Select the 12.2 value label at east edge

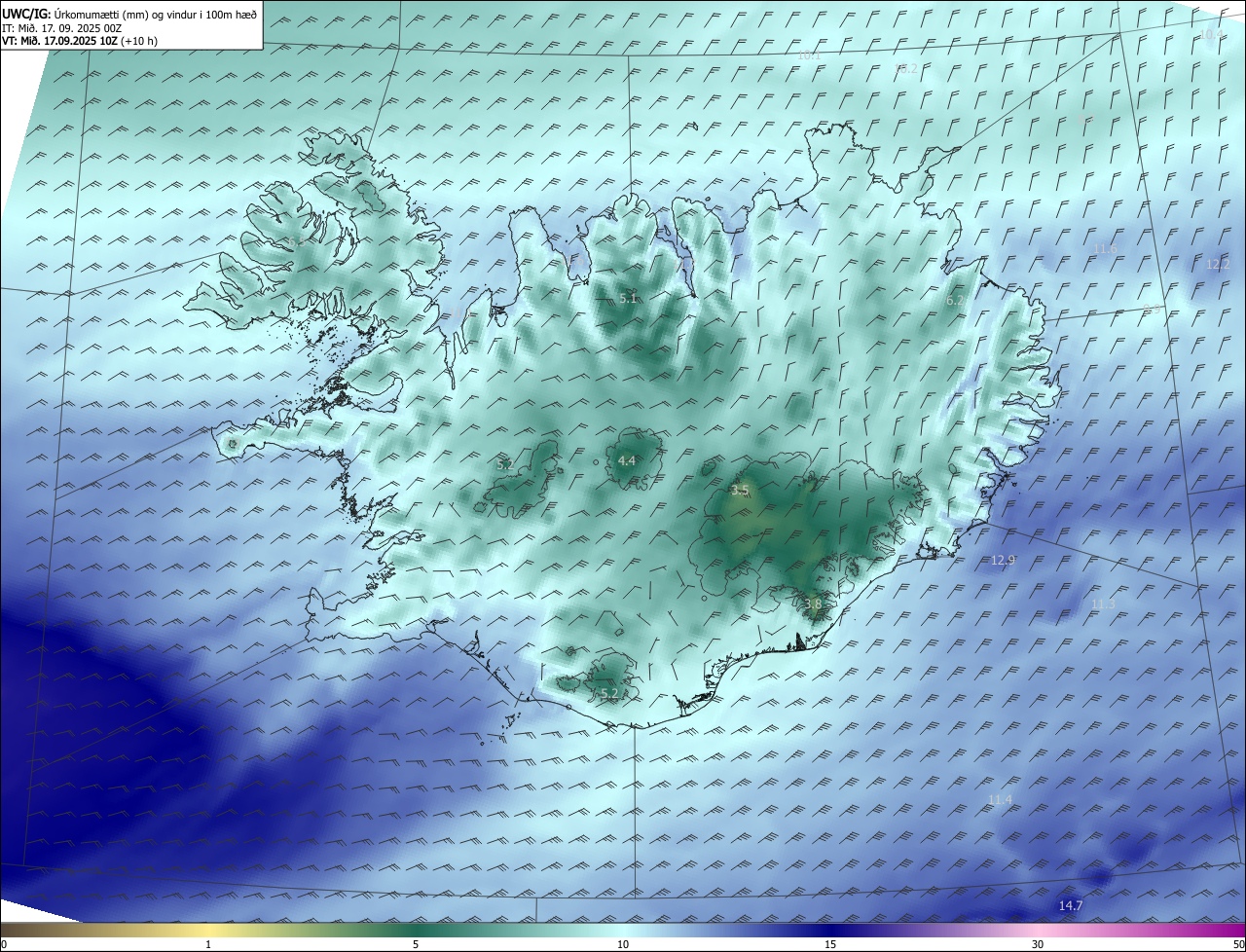tap(1218, 265)
